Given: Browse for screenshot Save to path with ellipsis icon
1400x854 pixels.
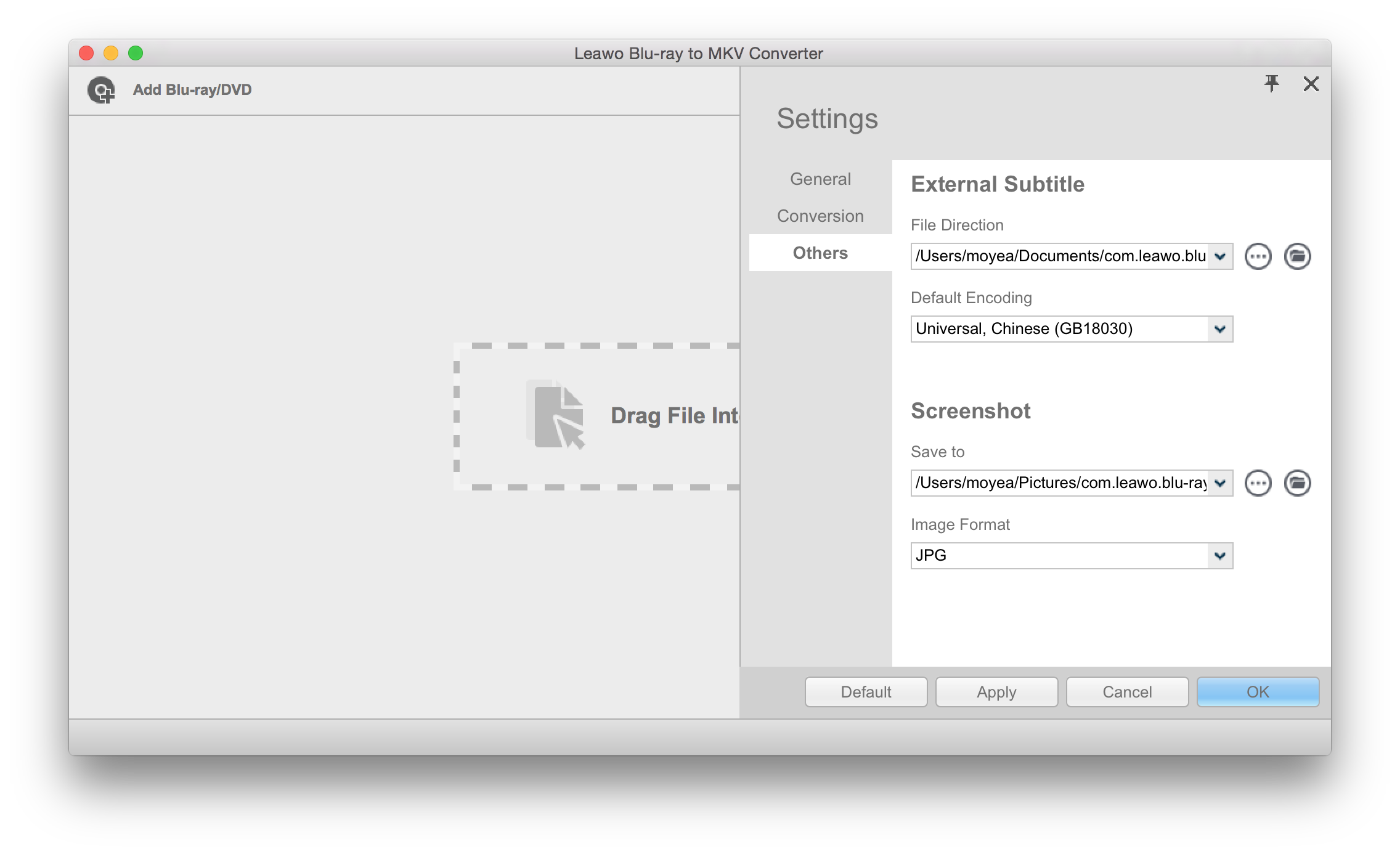Looking at the screenshot, I should tap(1258, 483).
